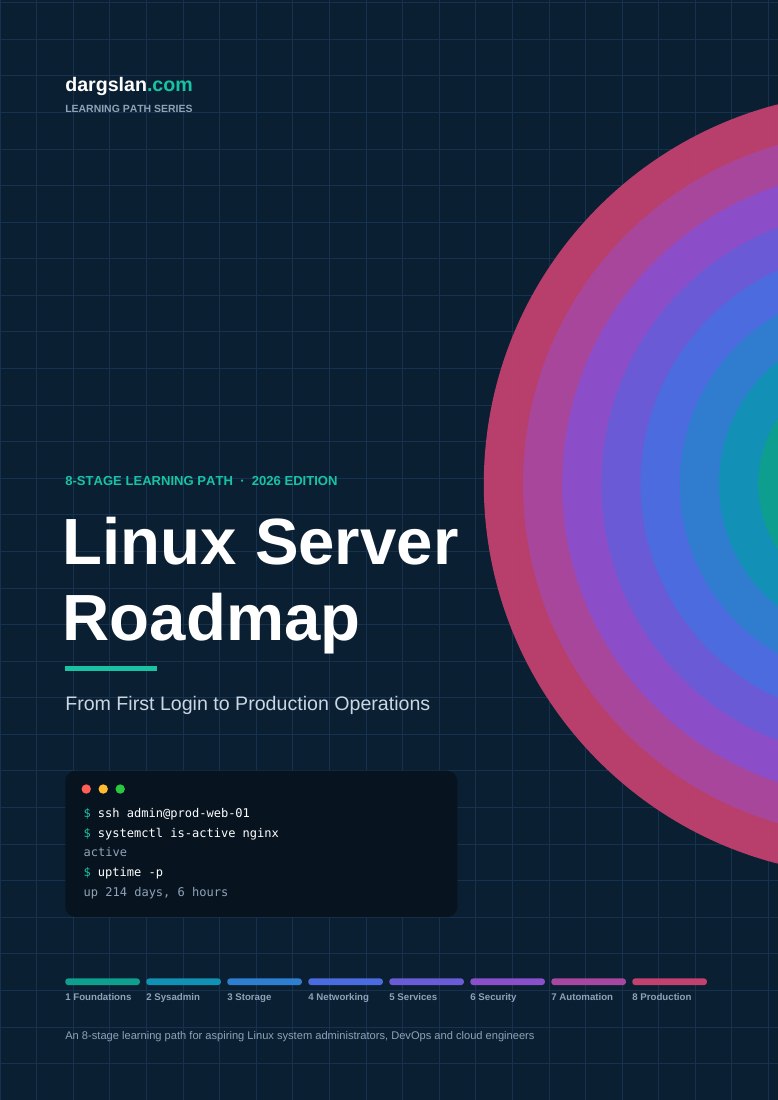The height and width of the screenshot is (1100, 778).
Task: Click the '7 Automation' stage label
Action: pyautogui.click(x=582, y=997)
